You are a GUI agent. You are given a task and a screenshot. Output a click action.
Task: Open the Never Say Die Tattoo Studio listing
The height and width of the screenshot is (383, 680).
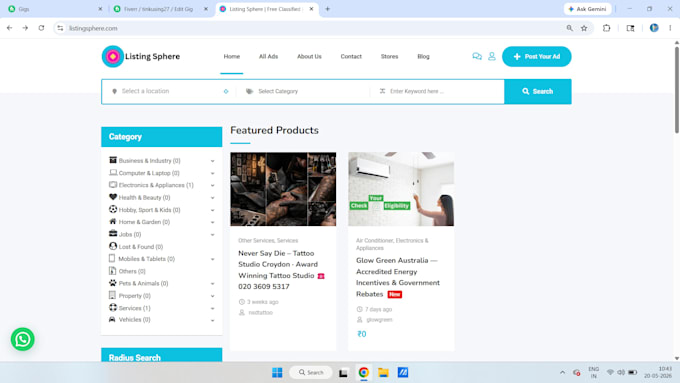[x=281, y=270]
